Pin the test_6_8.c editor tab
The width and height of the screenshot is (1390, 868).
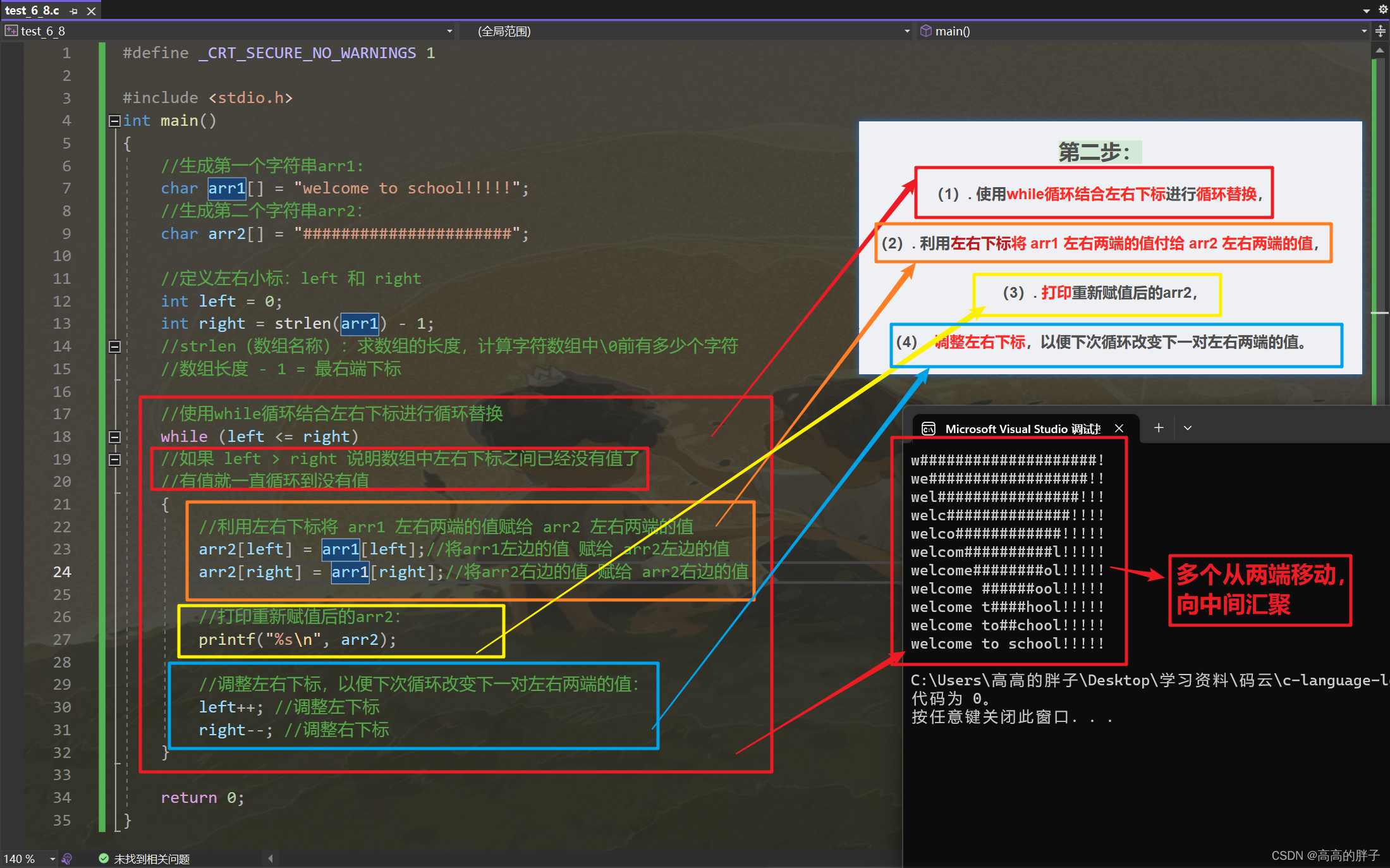(x=74, y=11)
